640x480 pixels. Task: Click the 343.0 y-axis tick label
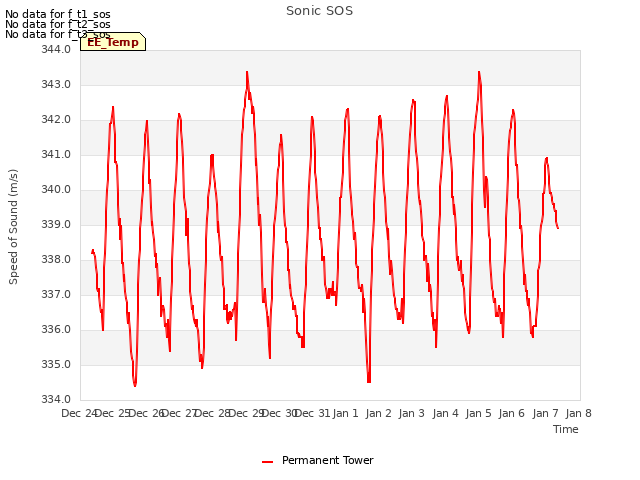point(56,84)
